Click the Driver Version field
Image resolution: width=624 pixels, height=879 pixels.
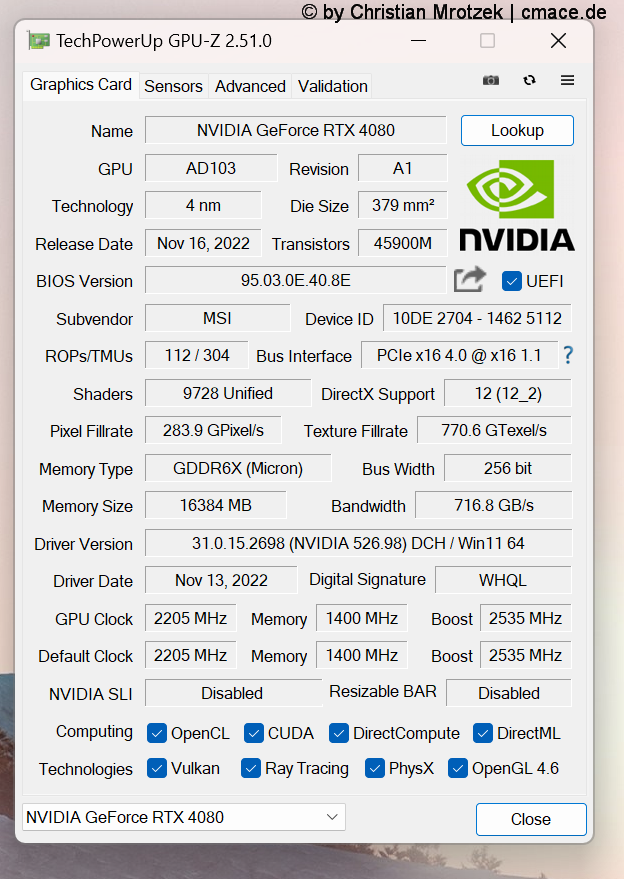(x=358, y=543)
